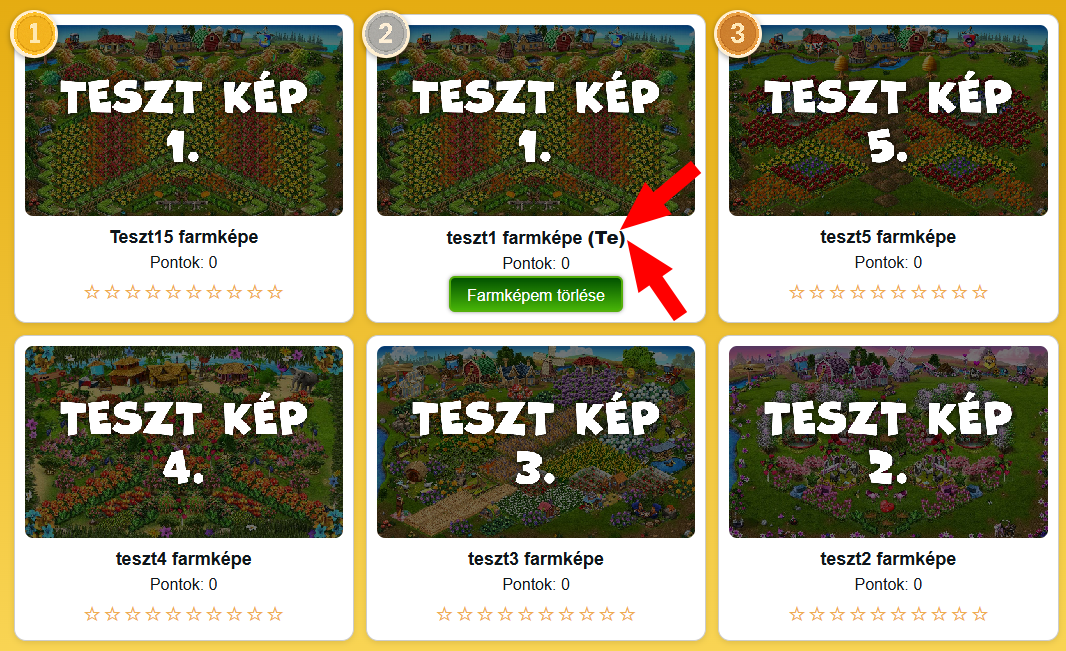Open the Teszt15 farmképe title link

click(x=184, y=237)
